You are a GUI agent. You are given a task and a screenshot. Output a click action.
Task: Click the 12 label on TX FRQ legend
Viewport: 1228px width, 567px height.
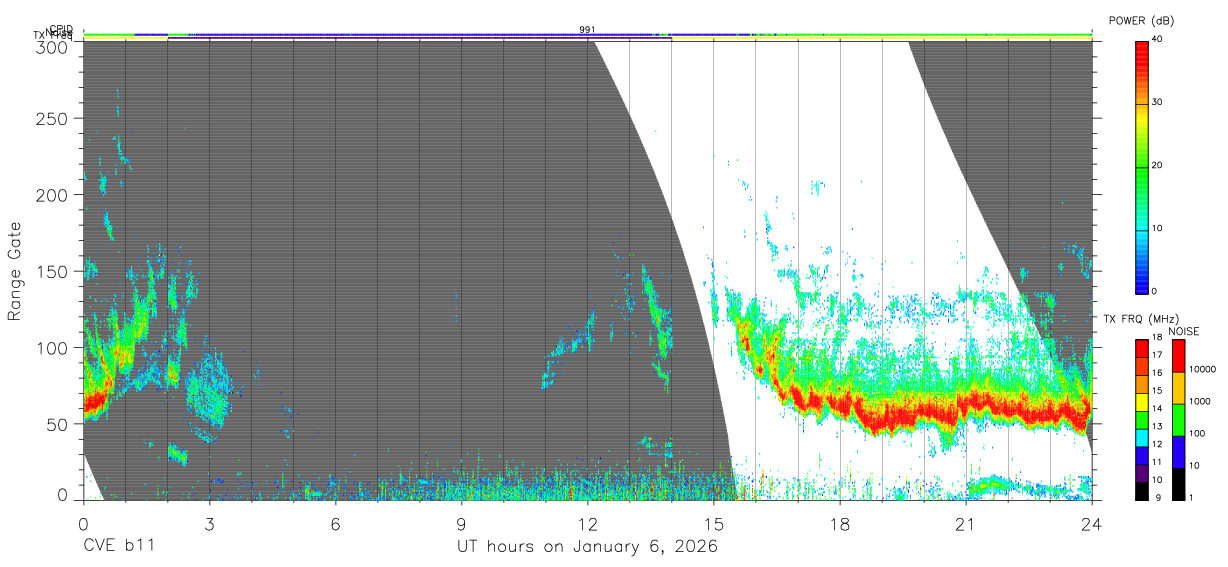(x=1157, y=444)
